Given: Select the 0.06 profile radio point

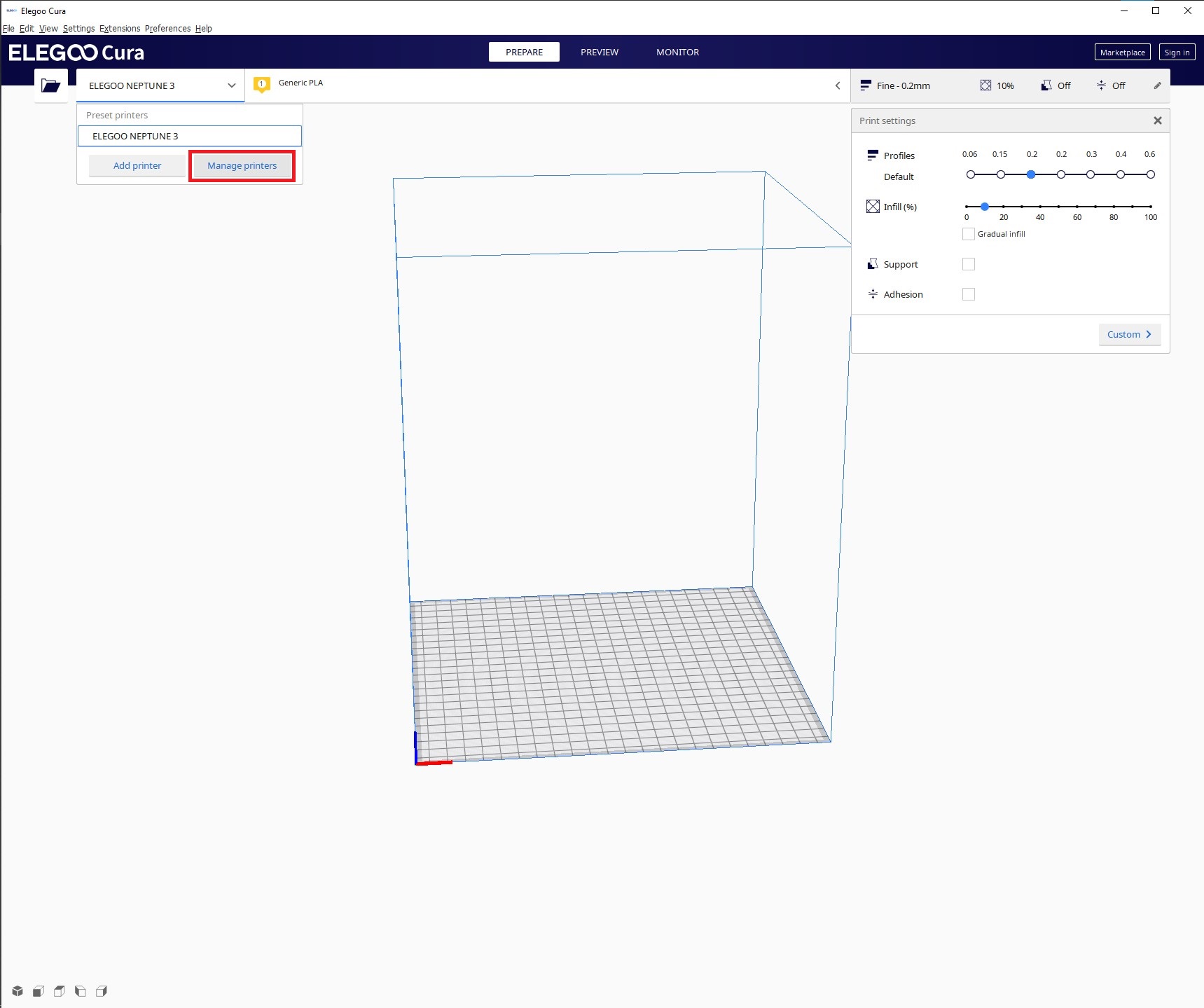Looking at the screenshot, I should [x=971, y=174].
